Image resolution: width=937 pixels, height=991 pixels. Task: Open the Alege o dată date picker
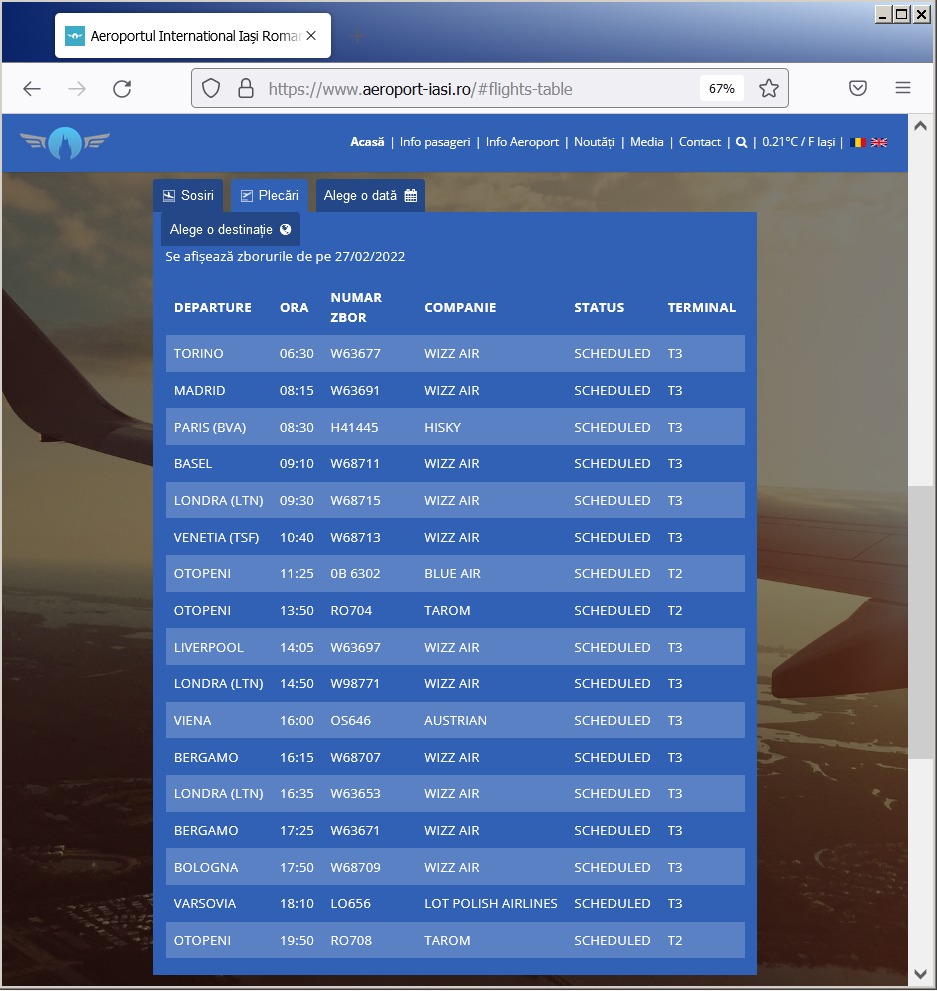click(x=370, y=195)
